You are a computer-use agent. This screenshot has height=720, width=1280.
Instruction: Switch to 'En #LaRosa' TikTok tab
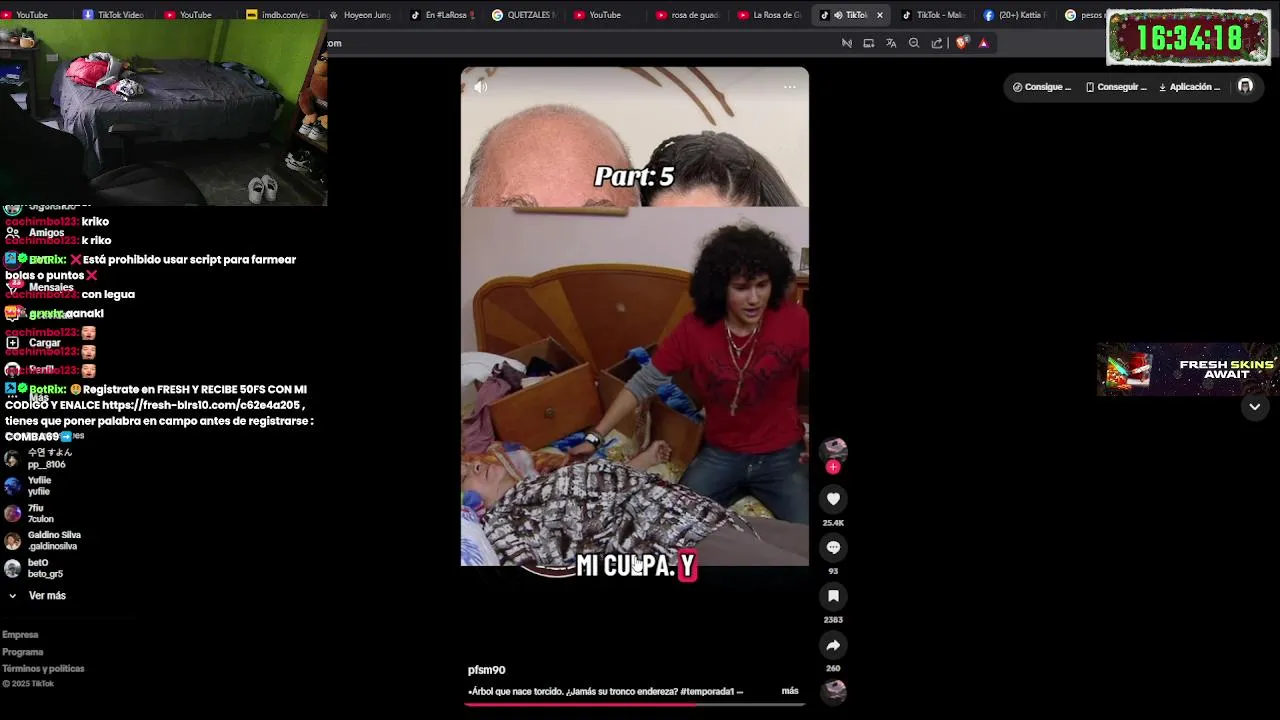tap(441, 15)
